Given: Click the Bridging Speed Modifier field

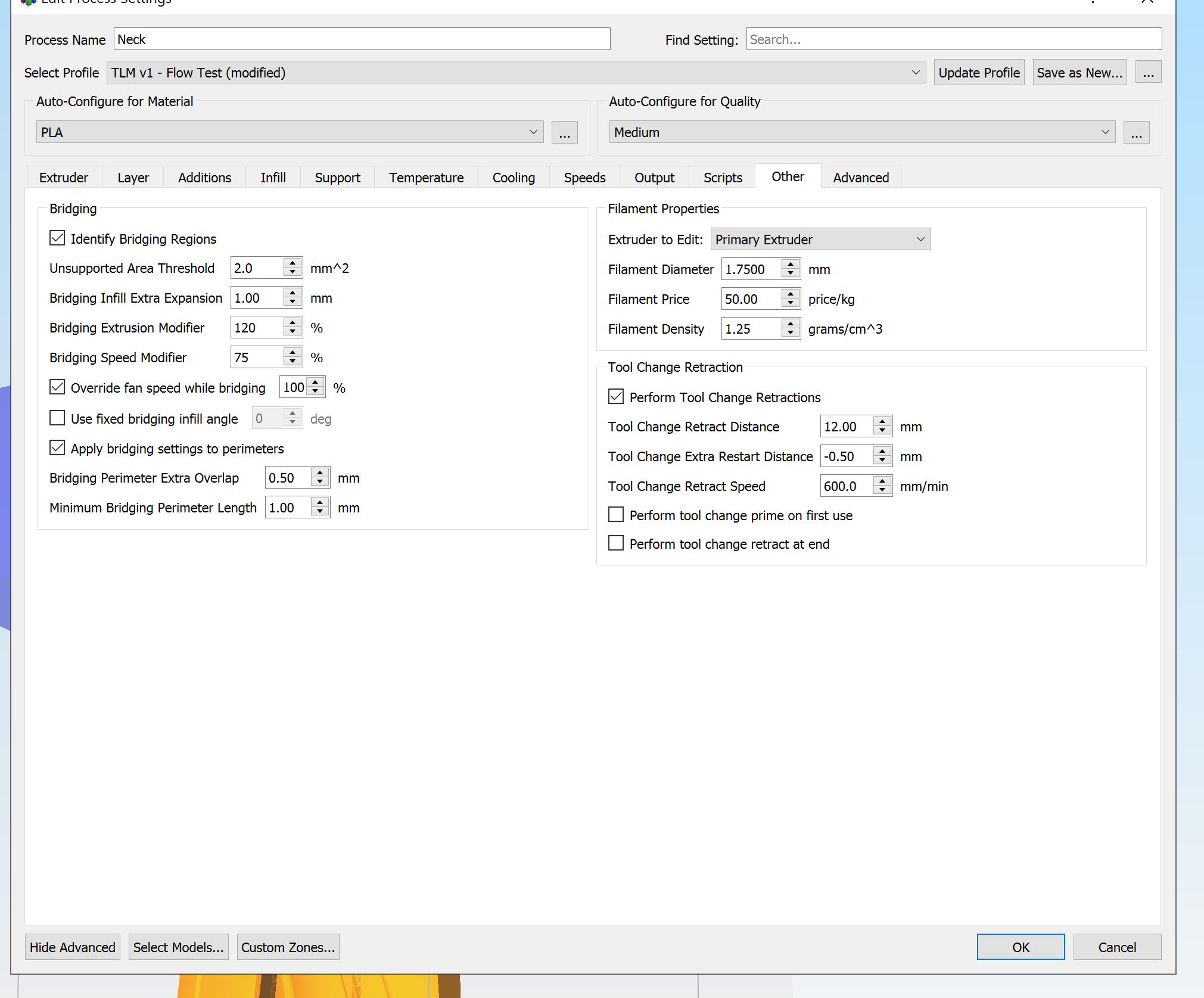Looking at the screenshot, I should click(257, 357).
